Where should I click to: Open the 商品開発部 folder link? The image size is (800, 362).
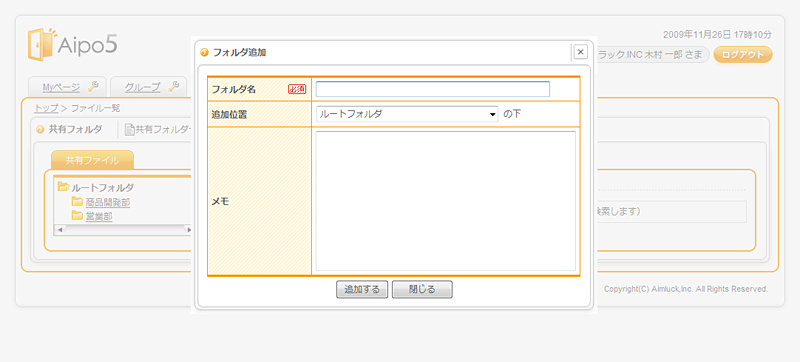[x=108, y=202]
